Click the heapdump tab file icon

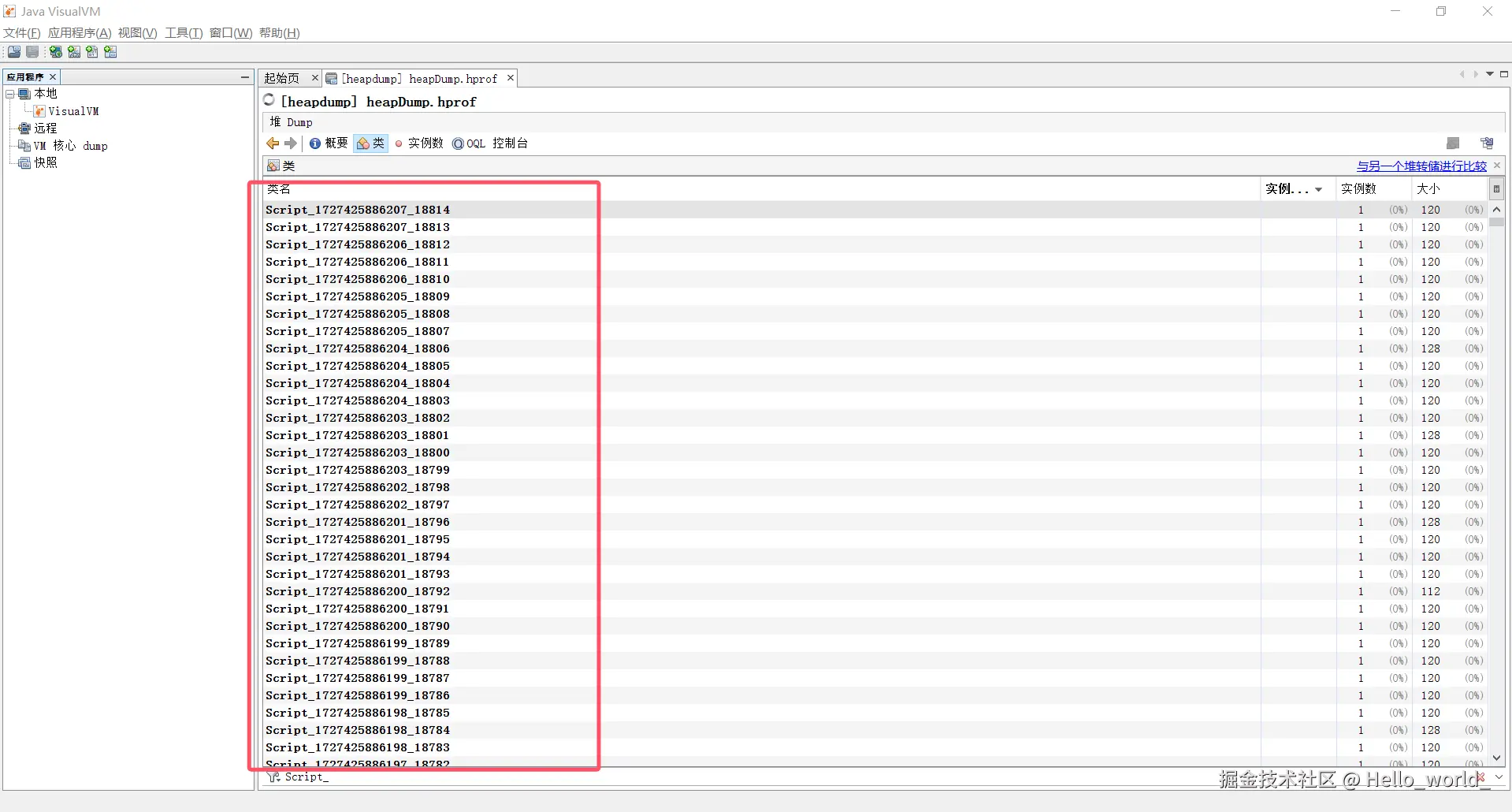[x=332, y=79]
